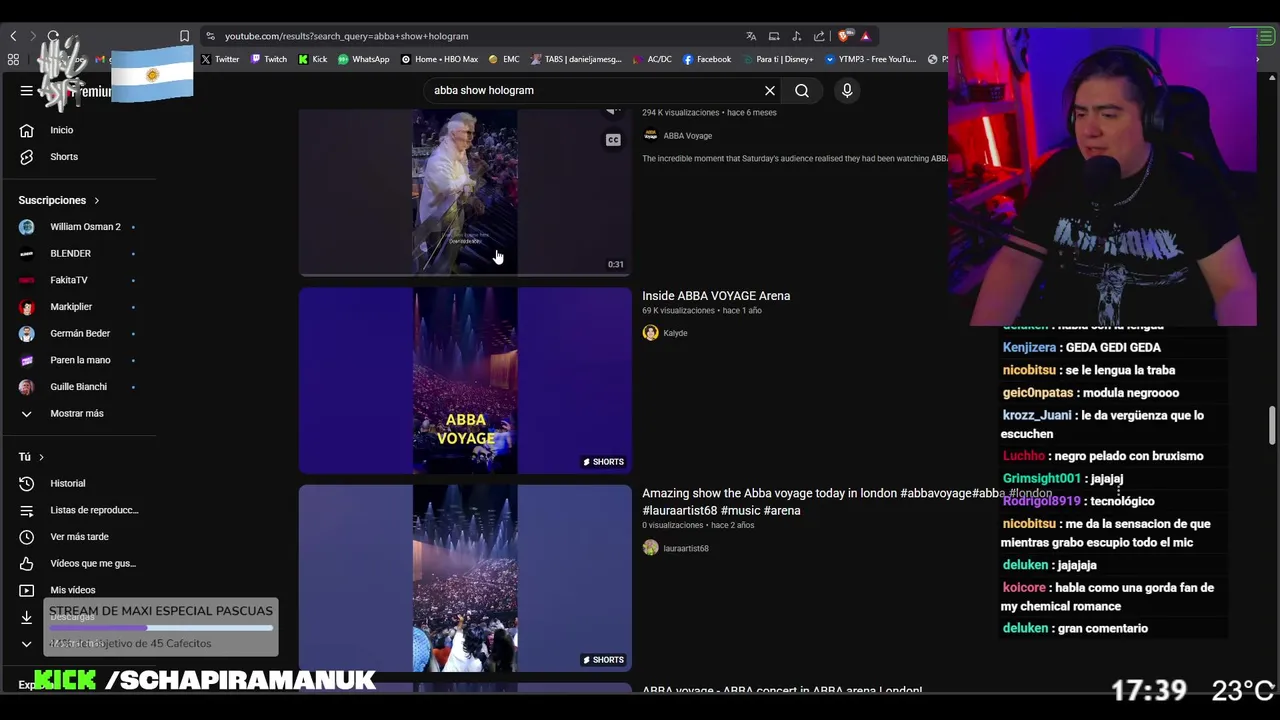
Task: Open Para ti | Disney+ bookmark
Action: 778,59
